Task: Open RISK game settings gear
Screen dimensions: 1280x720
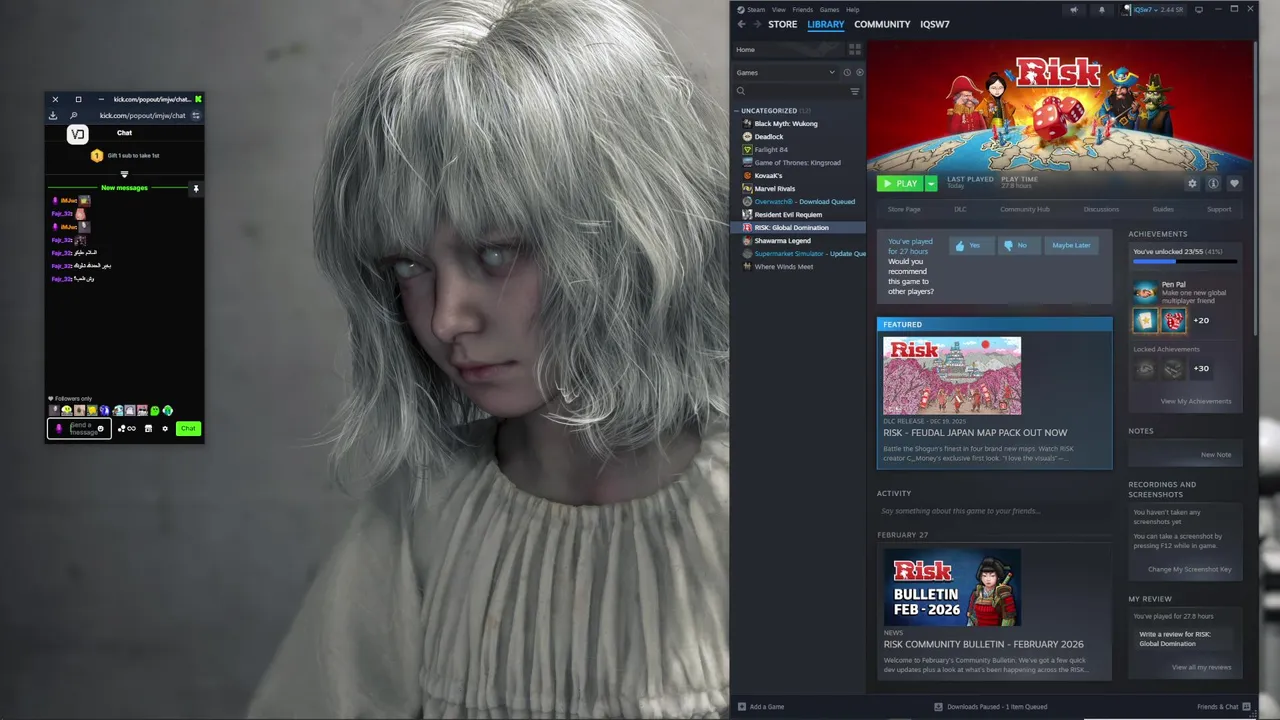Action: 1192,184
